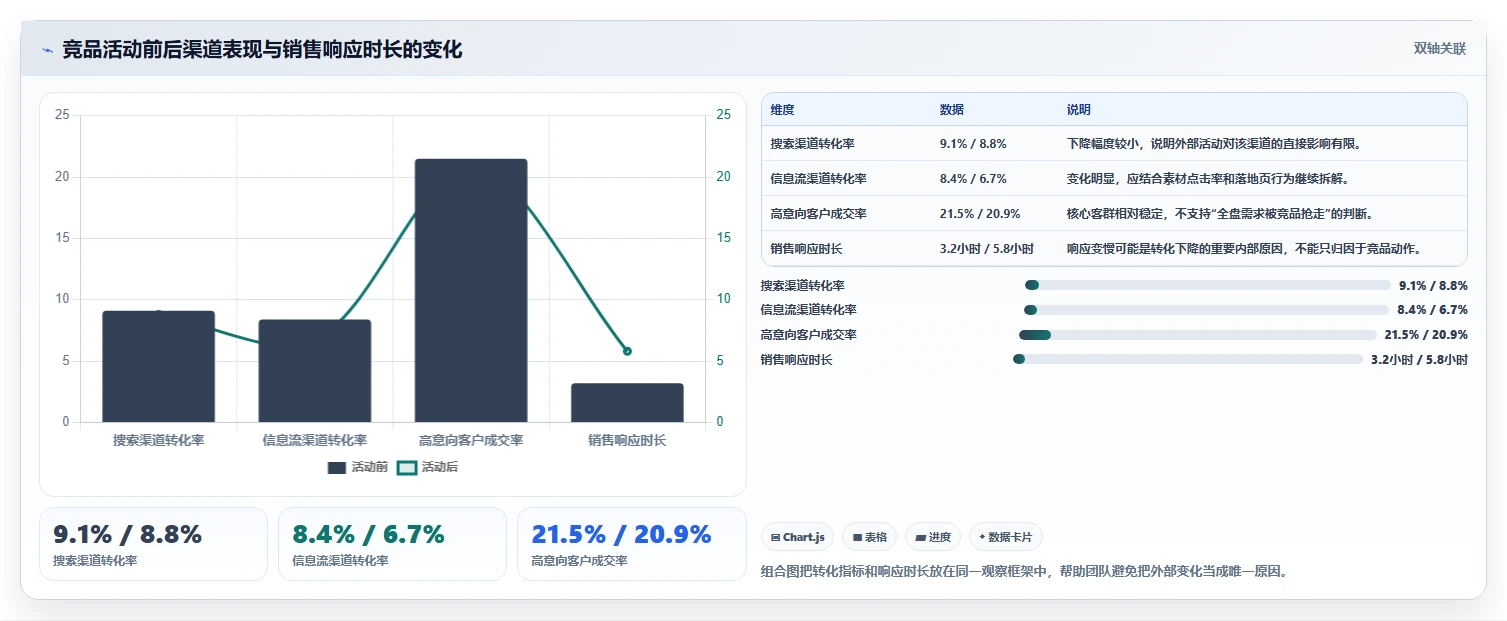Click the 高意向客户成交率 progress bar
The width and height of the screenshot is (1507, 621).
tap(1197, 335)
